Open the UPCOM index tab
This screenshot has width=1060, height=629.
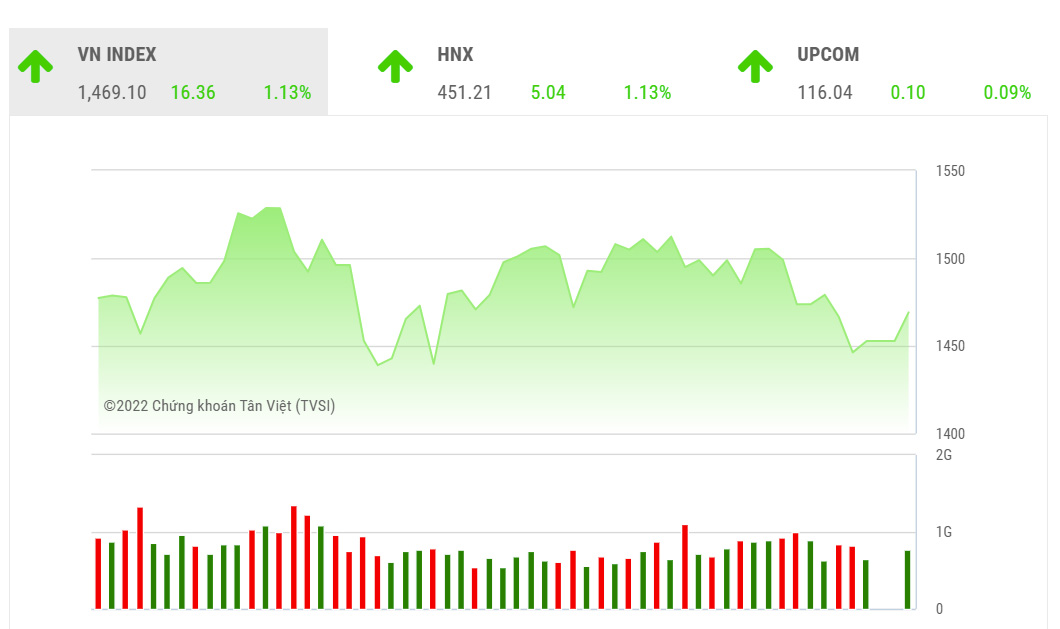(828, 55)
